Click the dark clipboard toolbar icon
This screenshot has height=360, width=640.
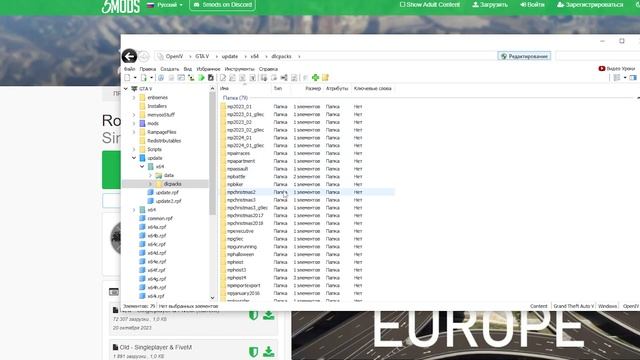pos(211,78)
